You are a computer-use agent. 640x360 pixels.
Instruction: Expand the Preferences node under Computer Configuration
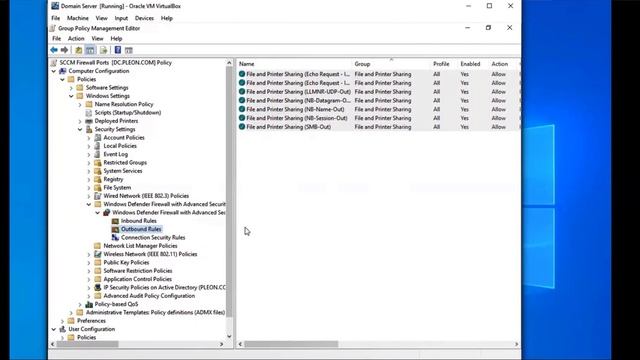[63, 321]
